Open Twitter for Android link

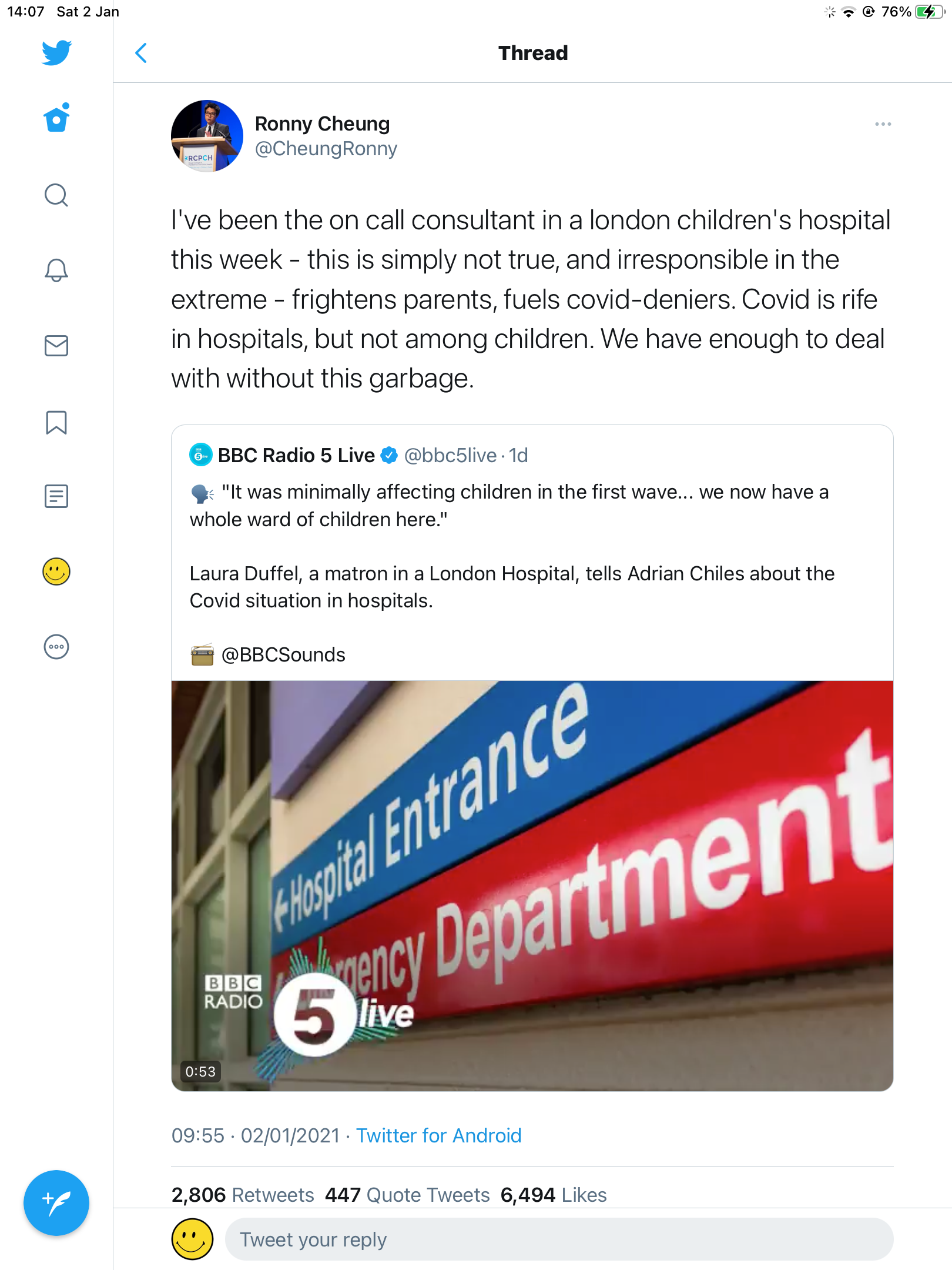438,1135
